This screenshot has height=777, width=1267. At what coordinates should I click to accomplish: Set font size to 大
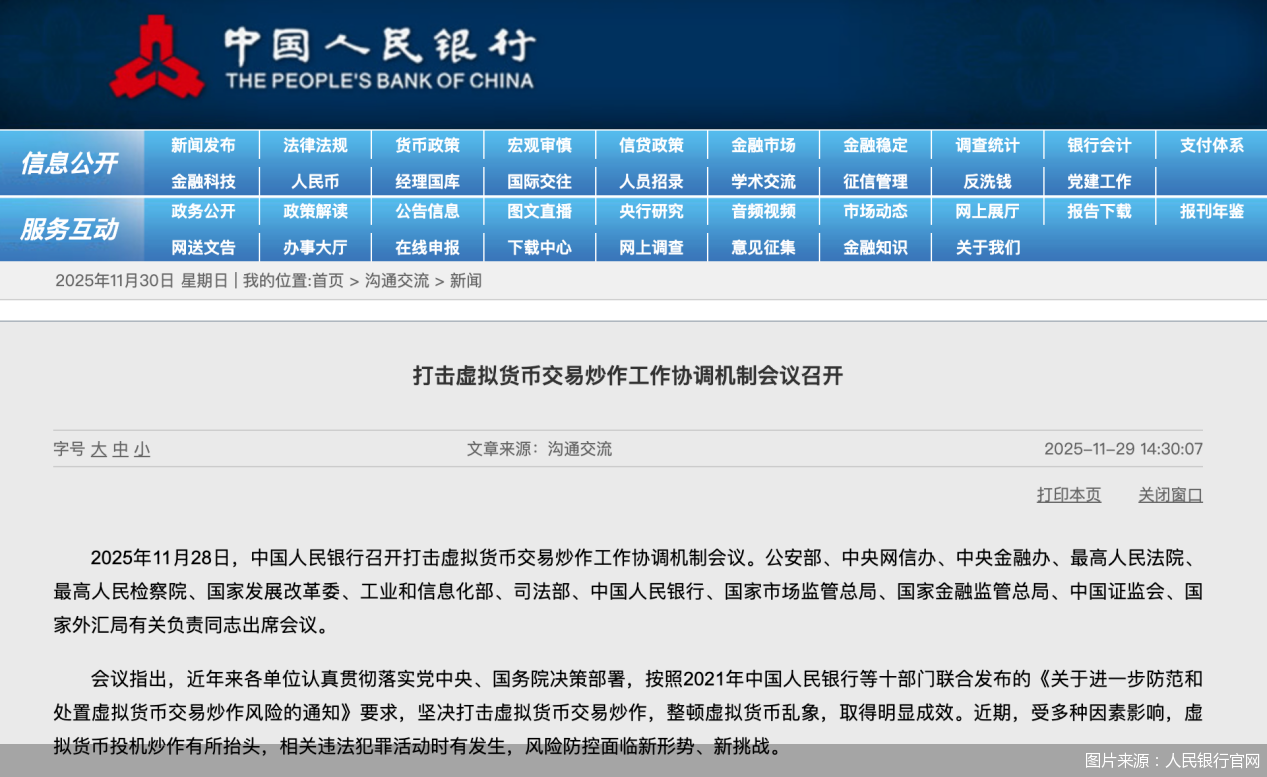pos(98,450)
